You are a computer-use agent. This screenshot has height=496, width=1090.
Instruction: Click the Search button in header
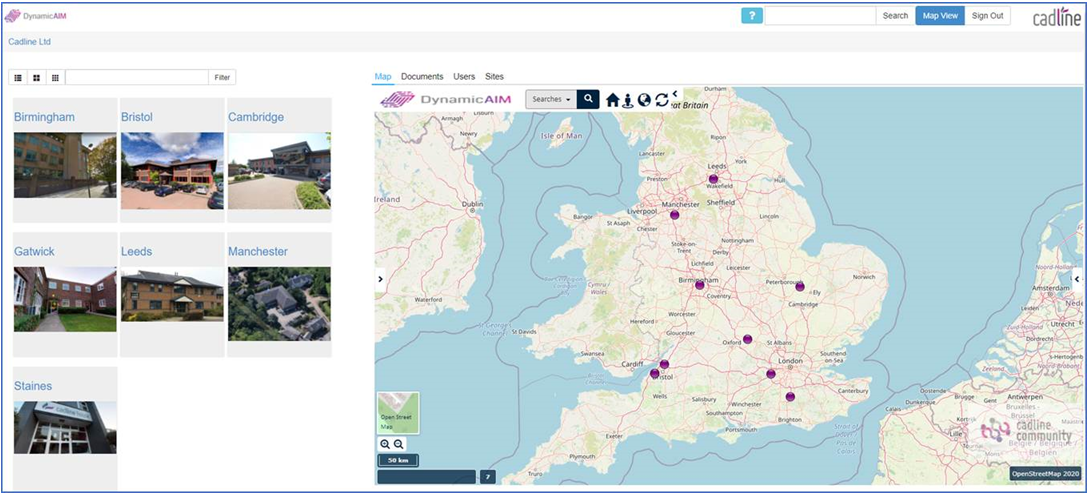pos(895,15)
